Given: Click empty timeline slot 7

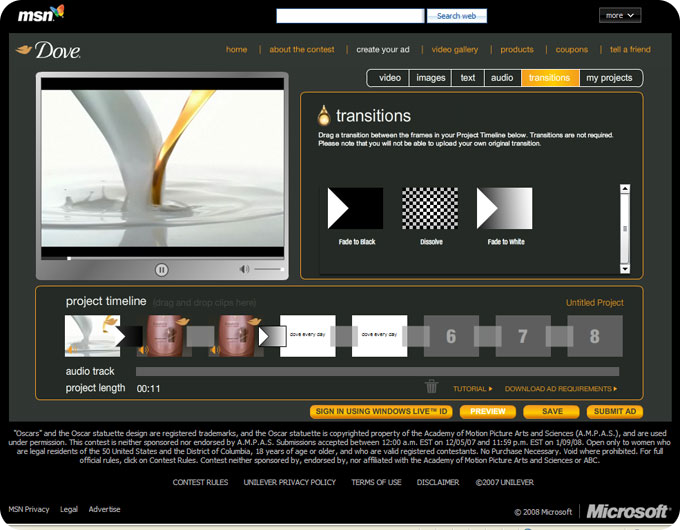Looking at the screenshot, I should coord(523,336).
